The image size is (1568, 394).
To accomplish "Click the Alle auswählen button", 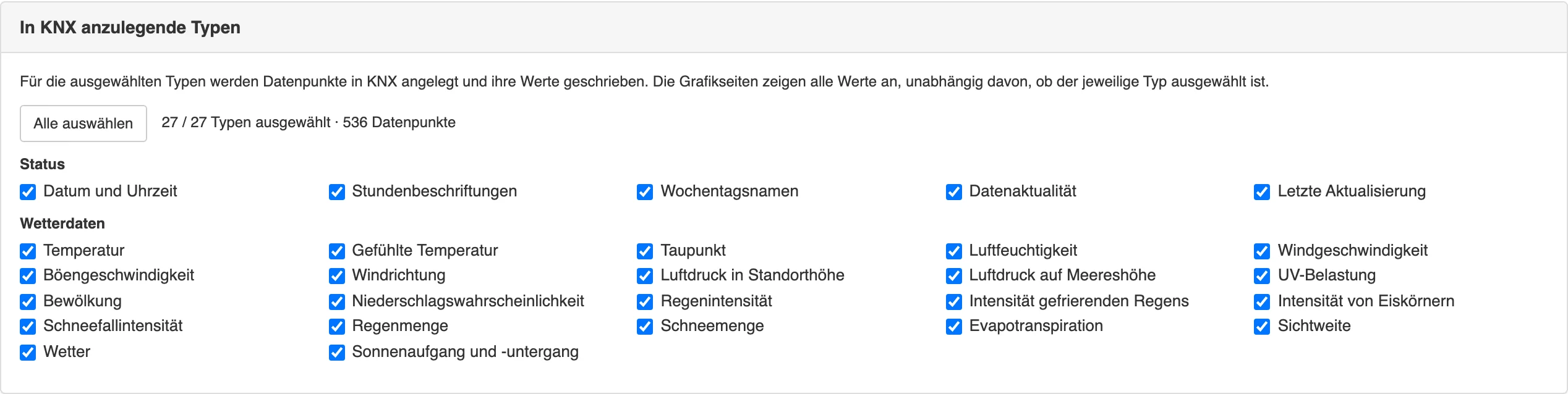I will [83, 124].
